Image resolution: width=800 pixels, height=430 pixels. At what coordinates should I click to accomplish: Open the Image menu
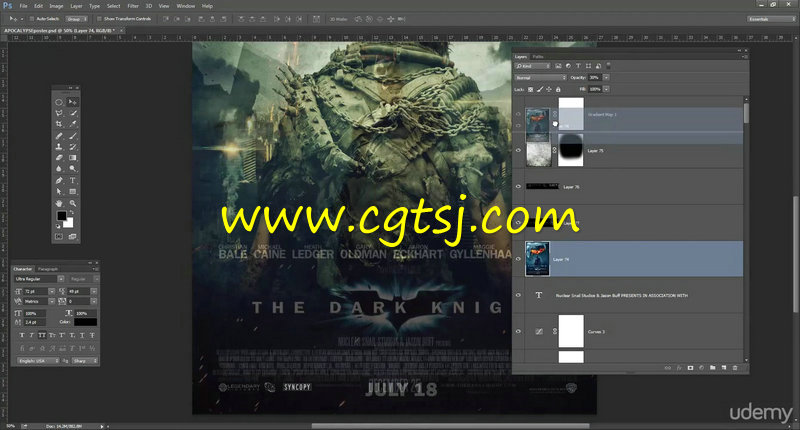click(56, 6)
